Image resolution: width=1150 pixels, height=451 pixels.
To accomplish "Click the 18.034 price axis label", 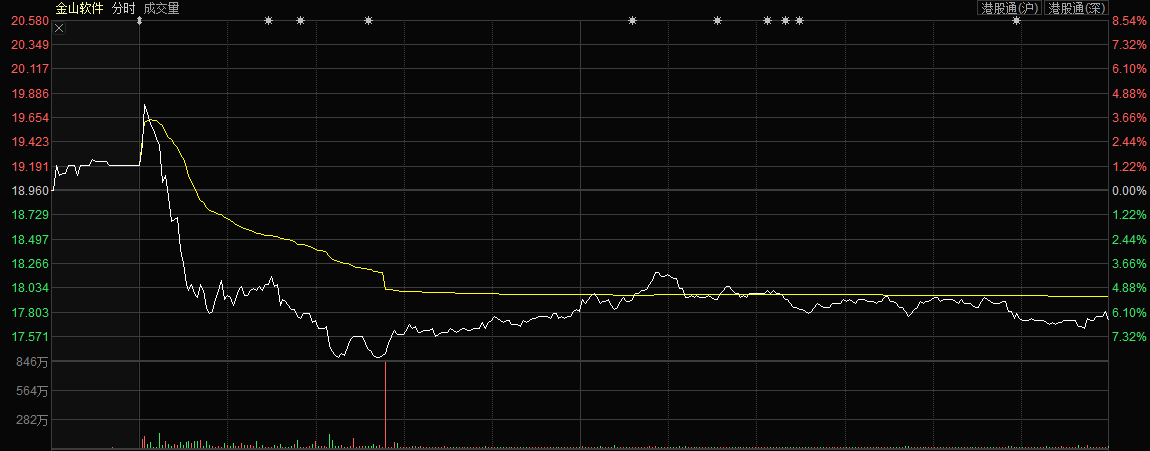I will click(x=30, y=288).
